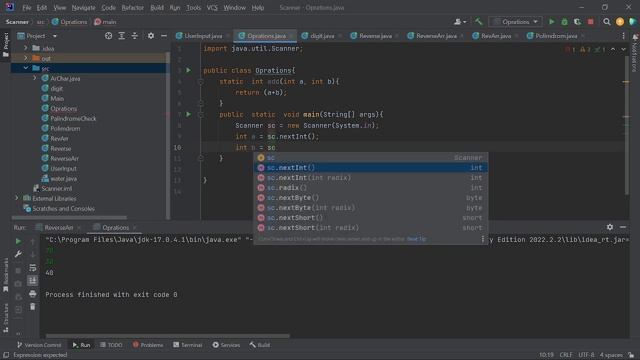The width and height of the screenshot is (640, 360).
Task: Open Terminal tool window
Action: (x=187, y=345)
